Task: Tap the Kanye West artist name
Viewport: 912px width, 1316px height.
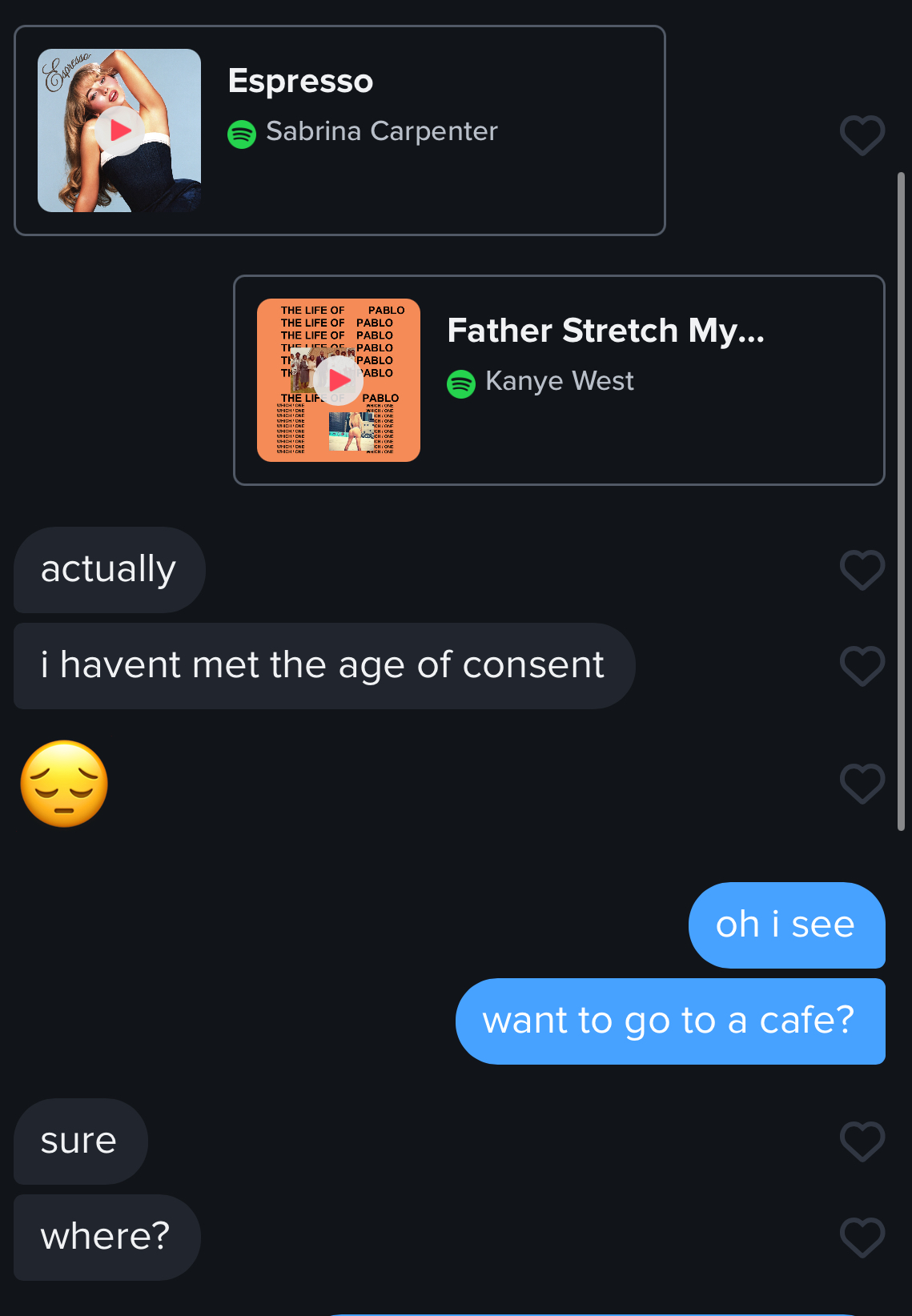Action: [560, 381]
